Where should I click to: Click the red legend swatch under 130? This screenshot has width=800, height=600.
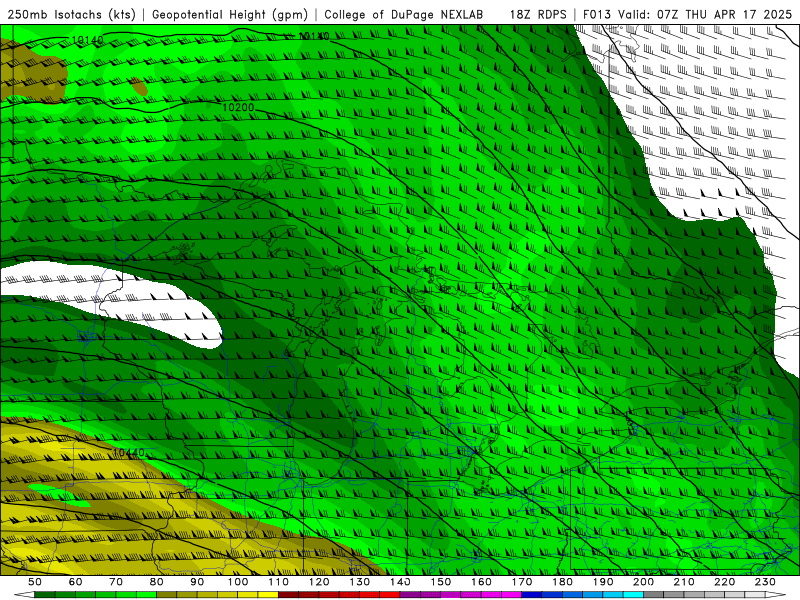[x=369, y=595]
